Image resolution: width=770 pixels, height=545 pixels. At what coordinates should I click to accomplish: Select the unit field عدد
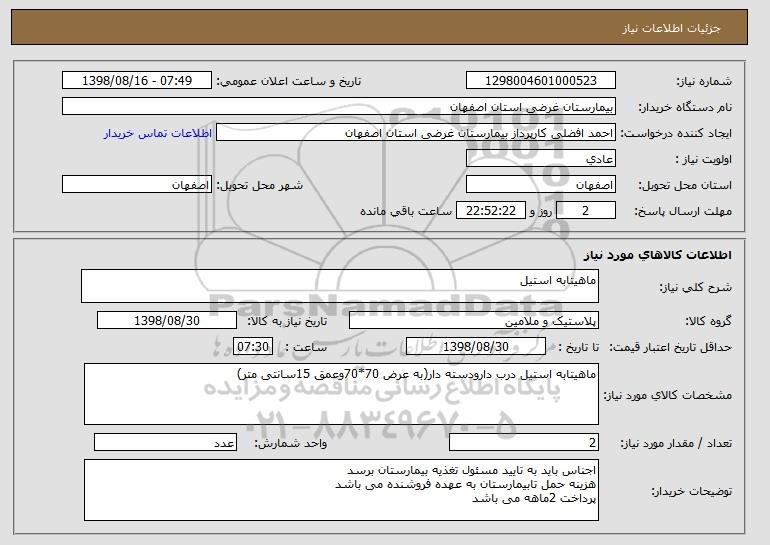[x=165, y=442]
